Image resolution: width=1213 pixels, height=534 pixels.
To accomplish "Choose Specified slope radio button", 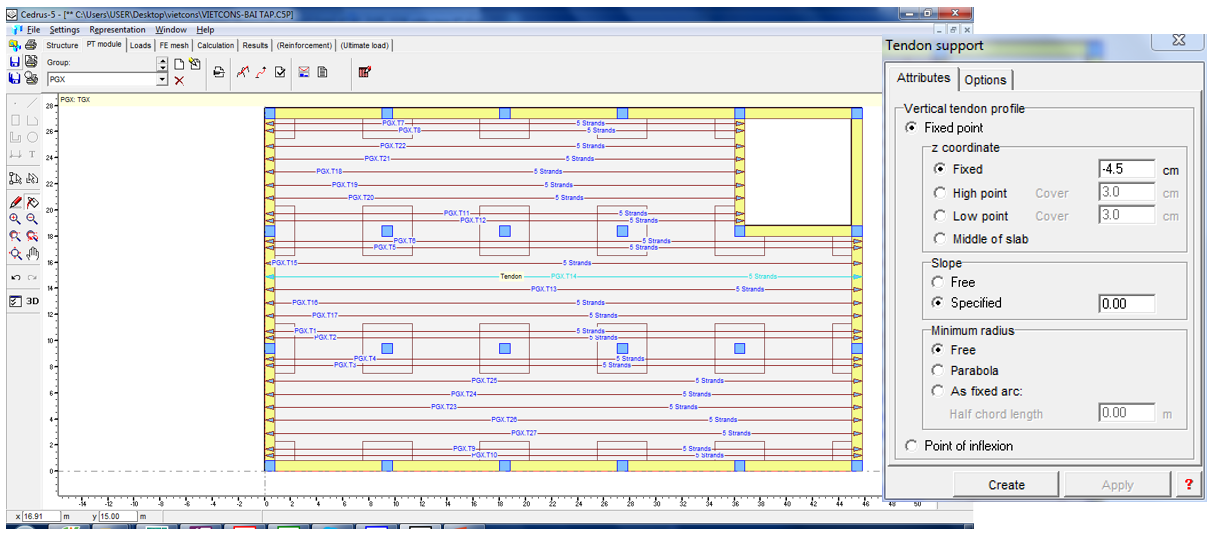I will tap(937, 302).
